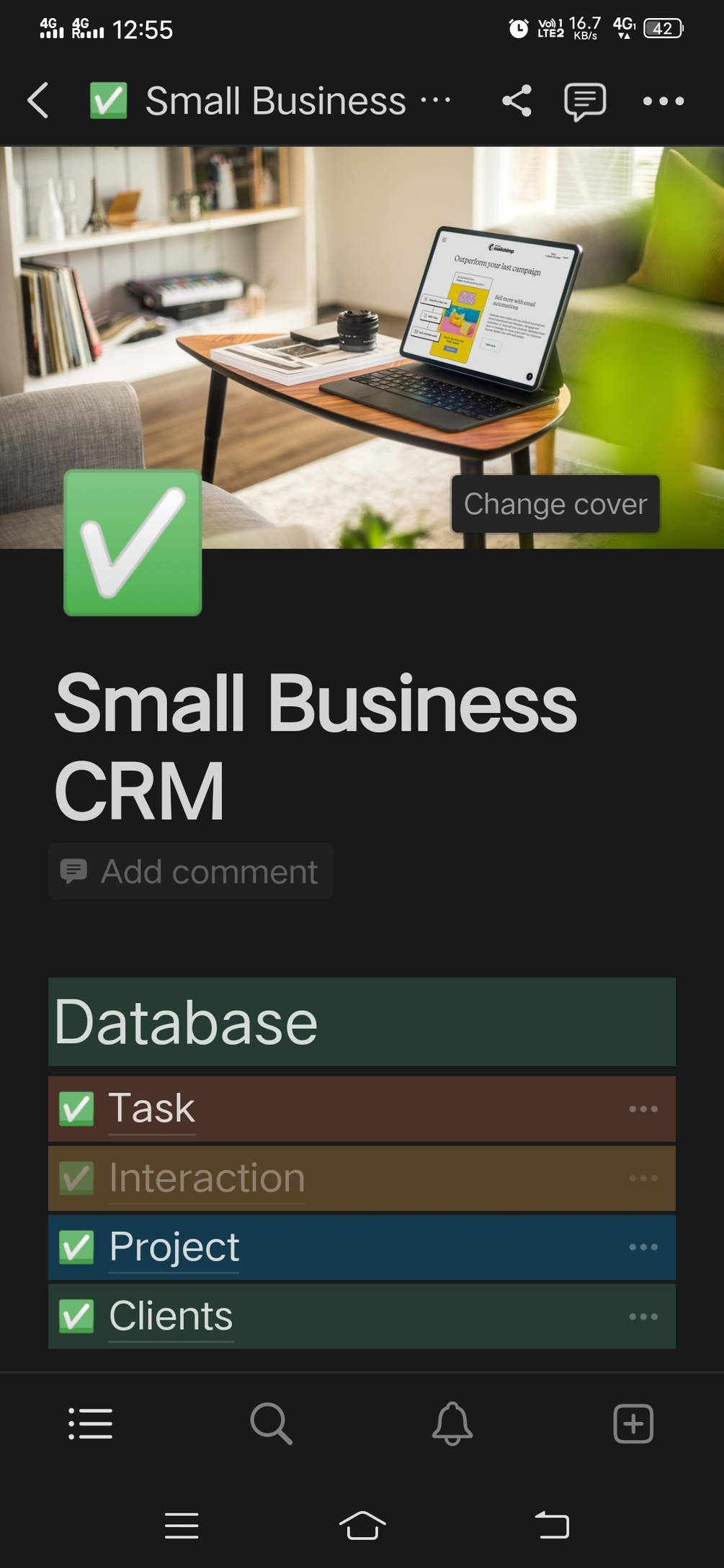The image size is (724, 1568).
Task: Open the page options three-dot menu
Action: pyautogui.click(x=663, y=101)
